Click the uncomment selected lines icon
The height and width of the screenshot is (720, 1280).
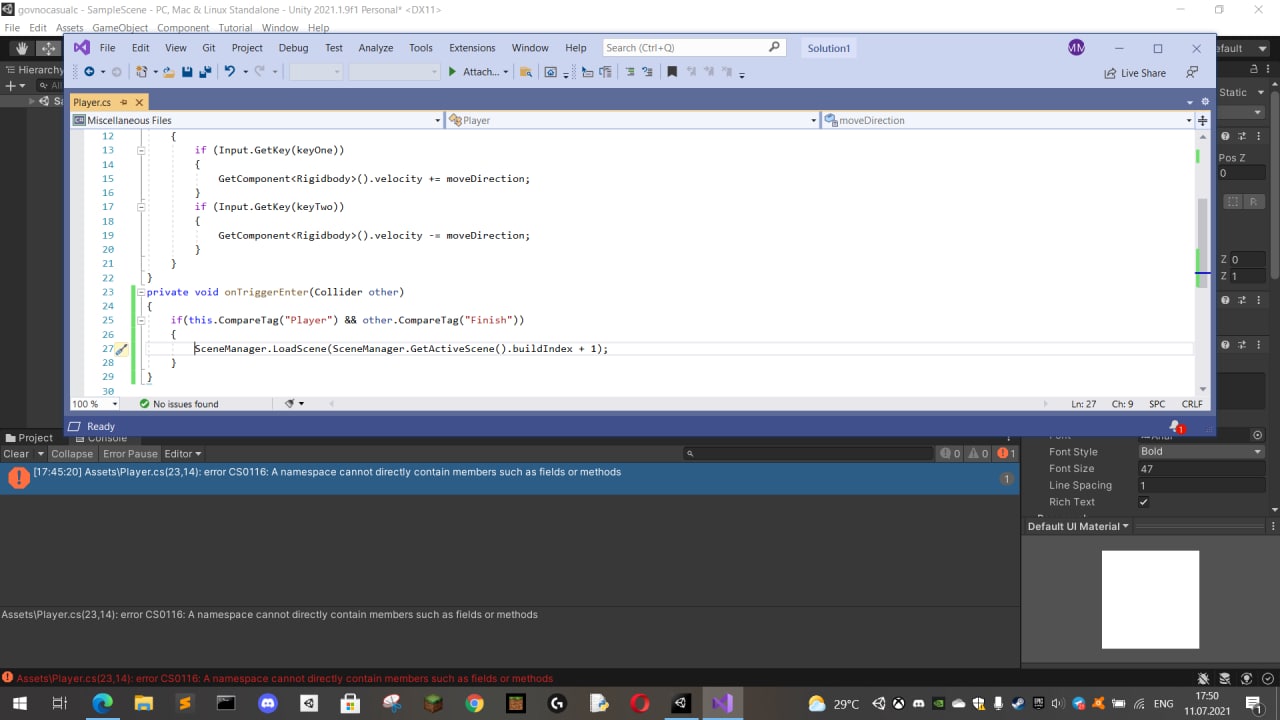[x=647, y=72]
